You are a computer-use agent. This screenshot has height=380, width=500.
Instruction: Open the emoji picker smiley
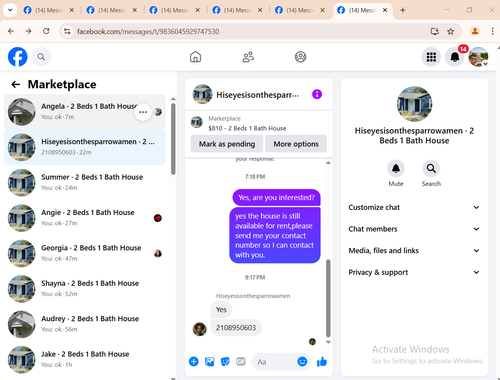[x=302, y=361]
